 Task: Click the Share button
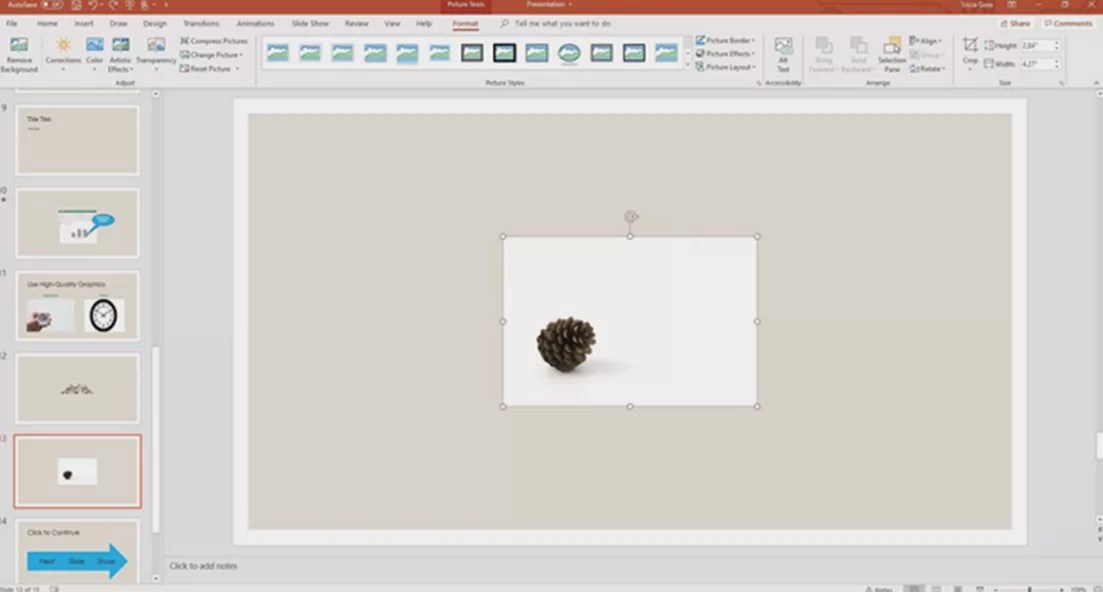(x=1015, y=23)
